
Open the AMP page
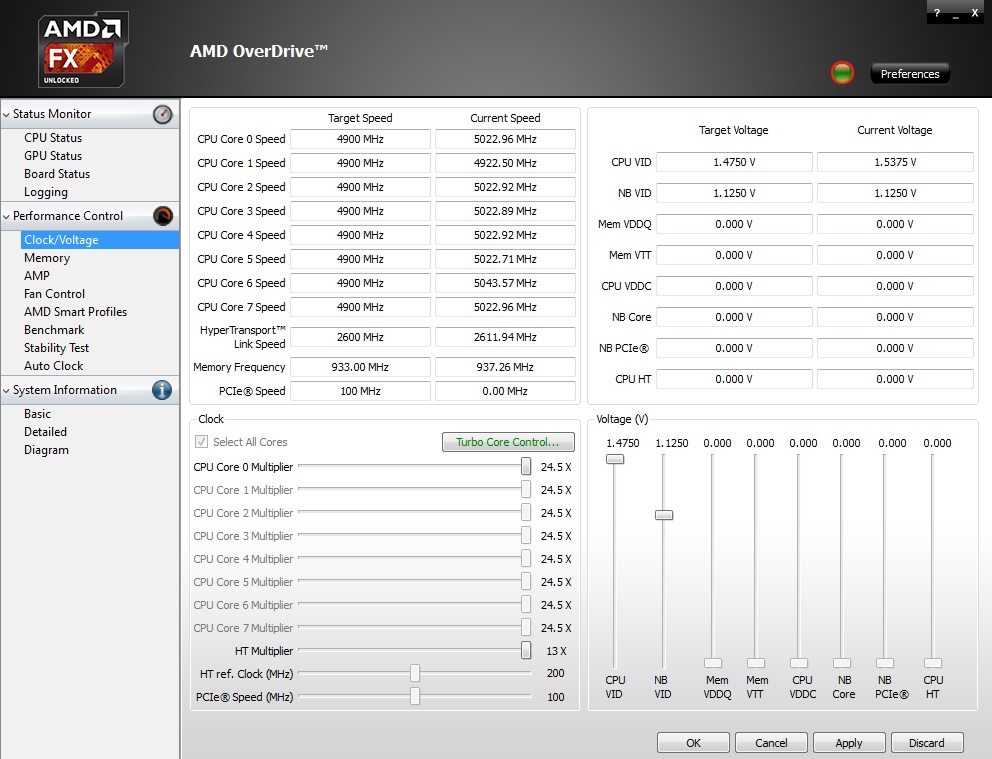click(37, 276)
